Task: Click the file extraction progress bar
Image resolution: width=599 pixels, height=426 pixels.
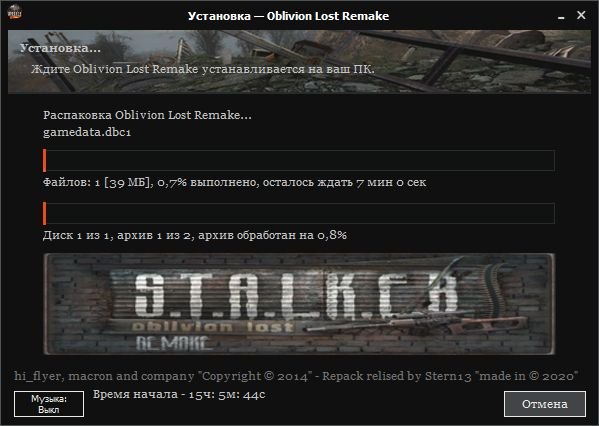Action: 299,160
